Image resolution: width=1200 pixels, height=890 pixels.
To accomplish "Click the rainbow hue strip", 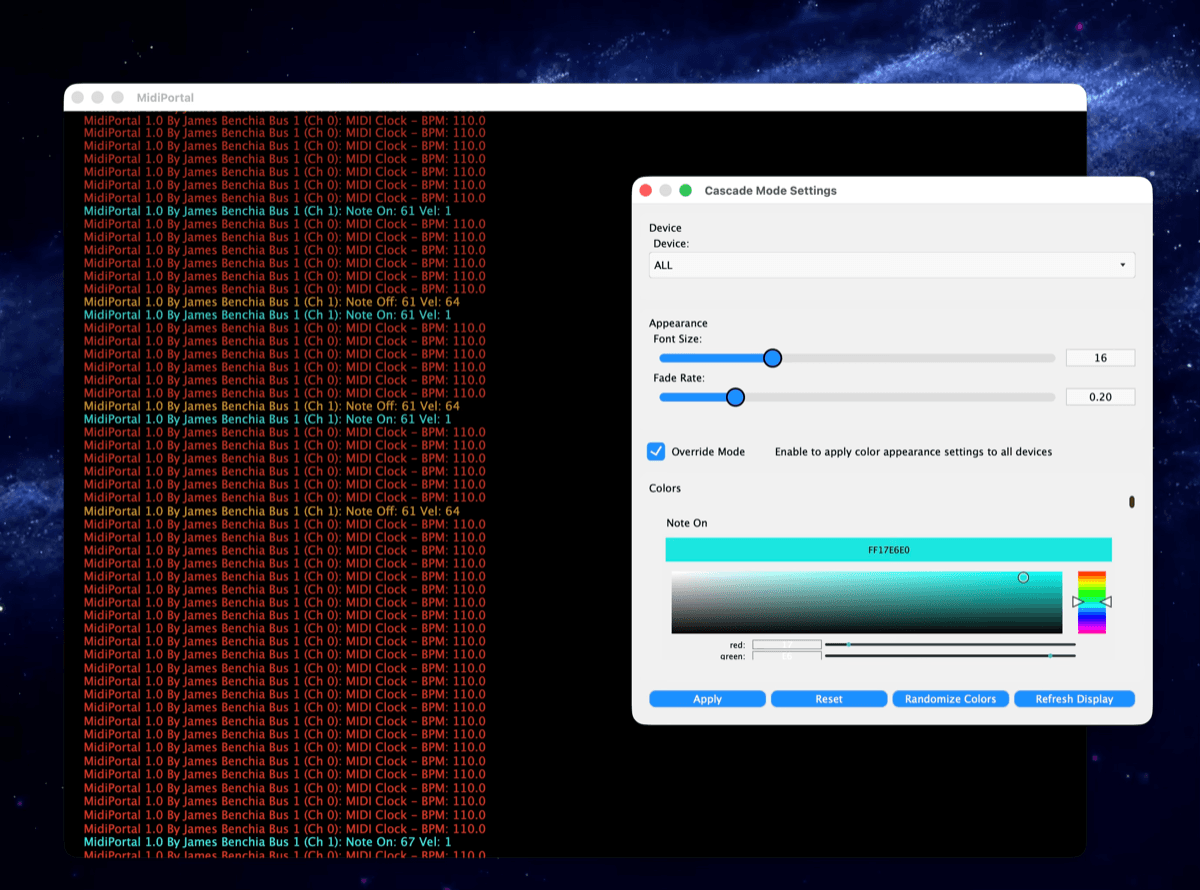I will [1092, 602].
